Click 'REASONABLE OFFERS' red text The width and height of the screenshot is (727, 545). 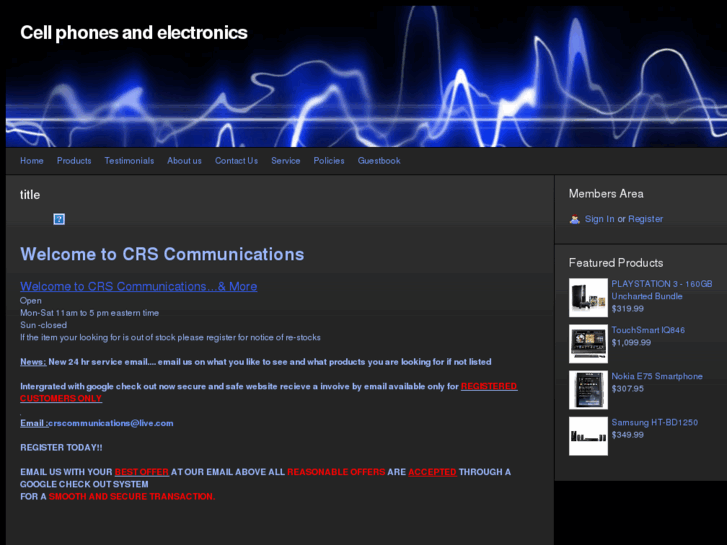336,472
